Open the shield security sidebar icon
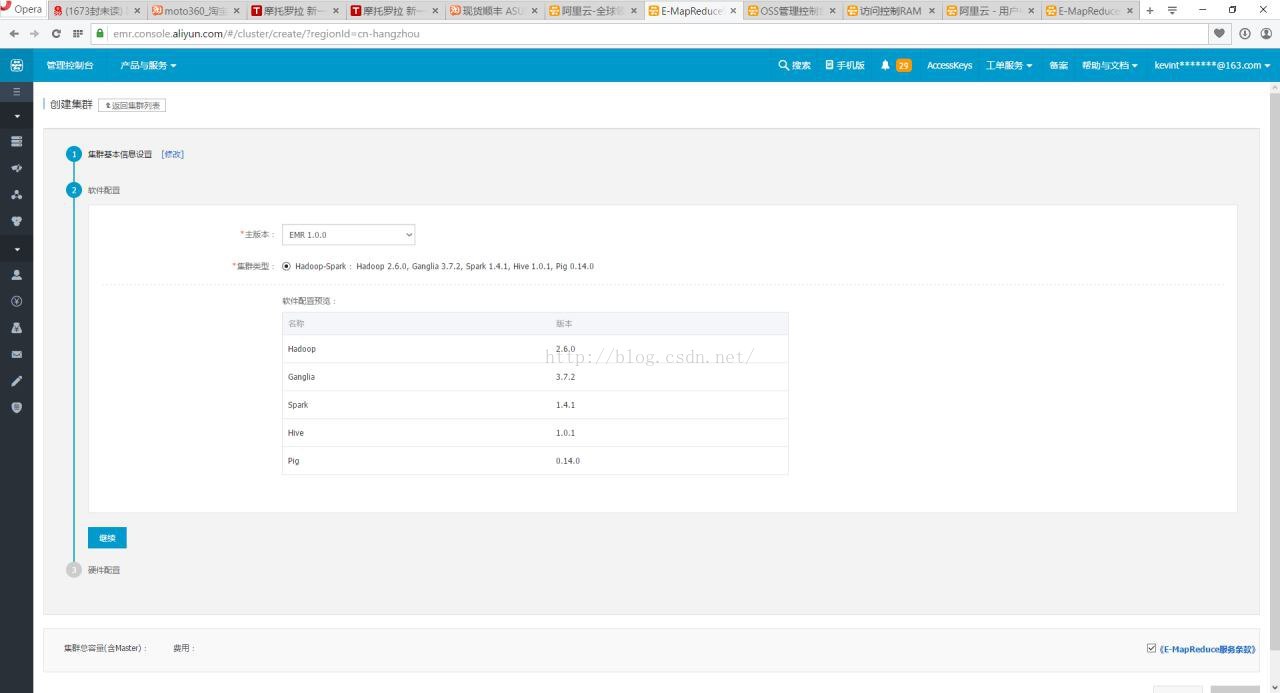This screenshot has width=1280, height=693. (16, 407)
